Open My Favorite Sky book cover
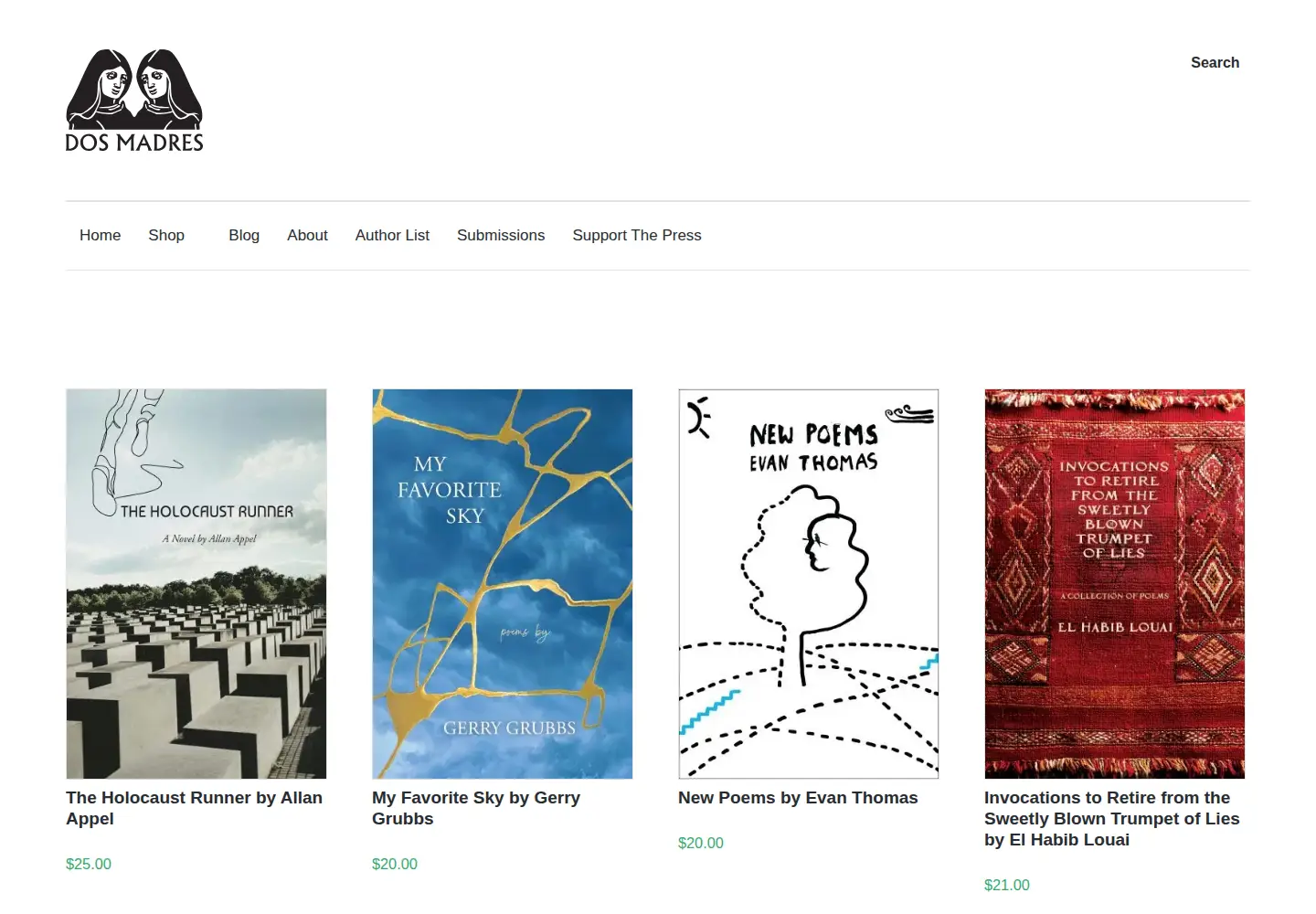 pos(503,584)
